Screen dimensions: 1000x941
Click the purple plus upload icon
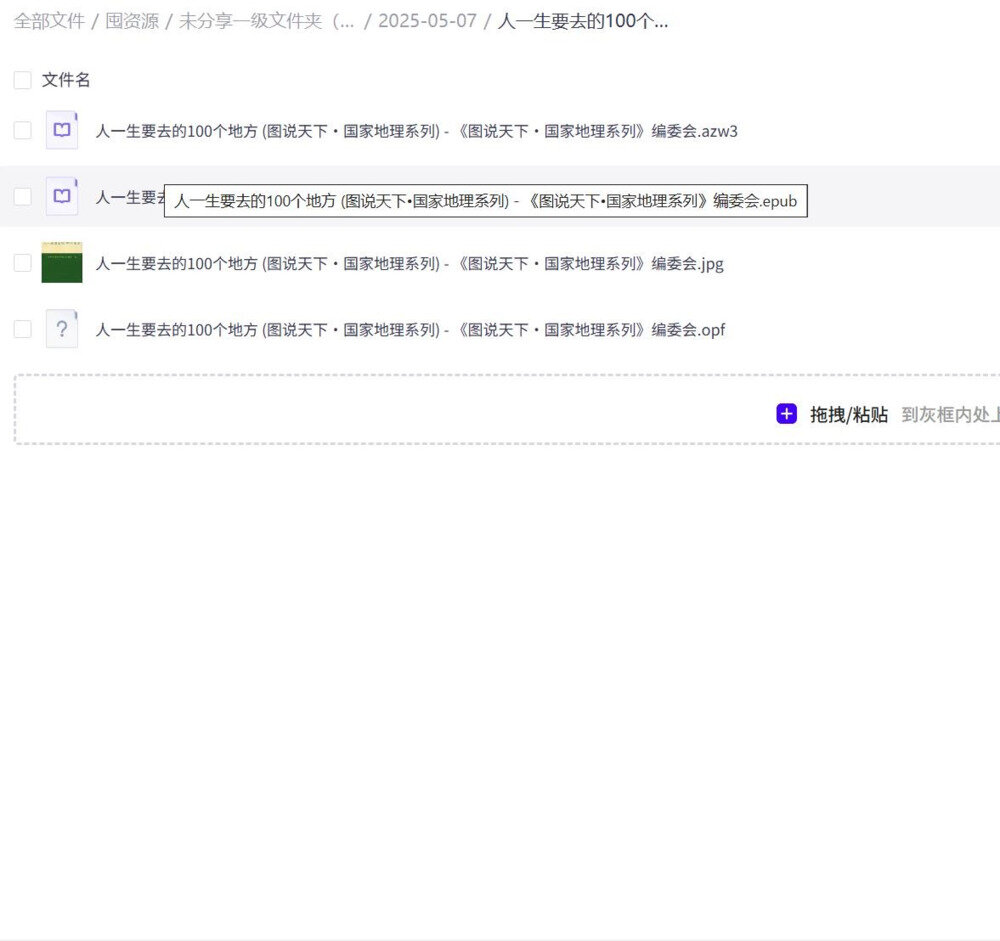coord(786,413)
